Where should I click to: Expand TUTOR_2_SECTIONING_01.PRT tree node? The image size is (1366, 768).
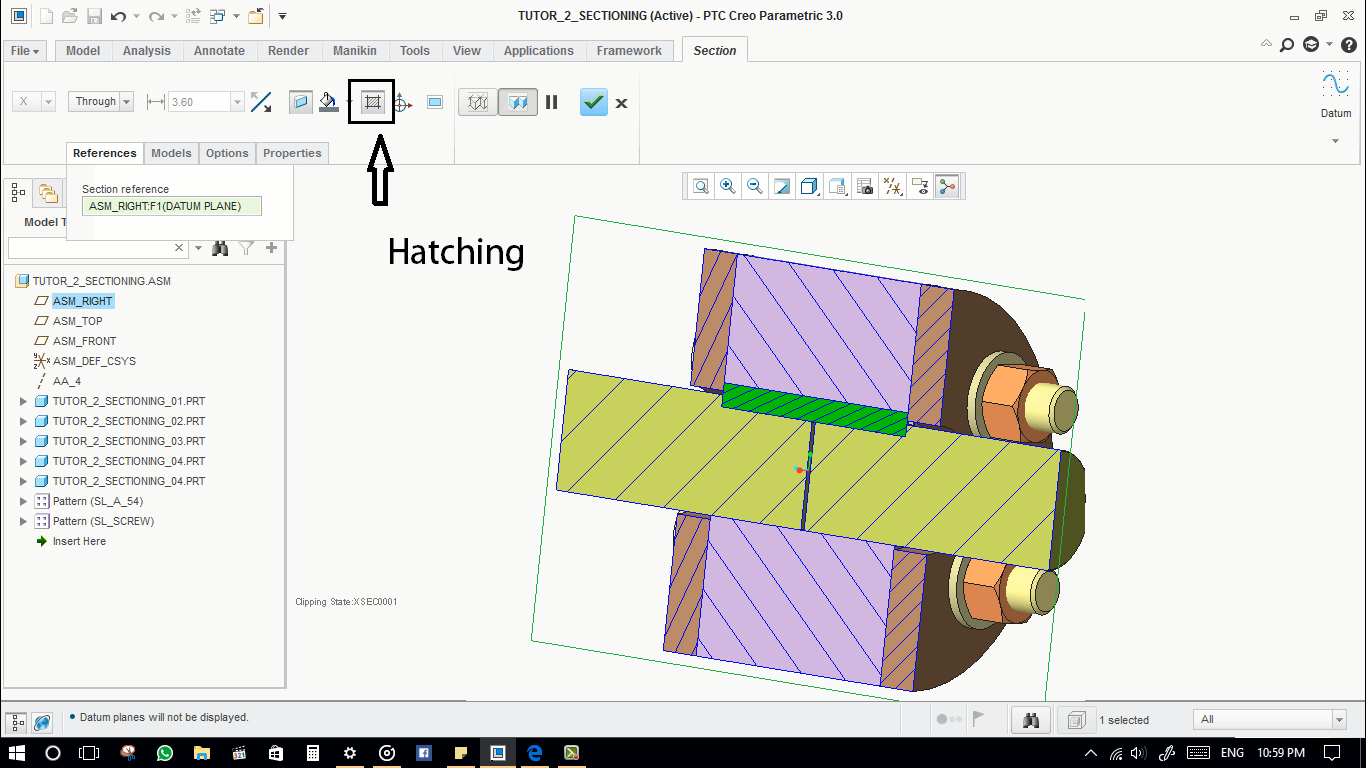(x=24, y=401)
